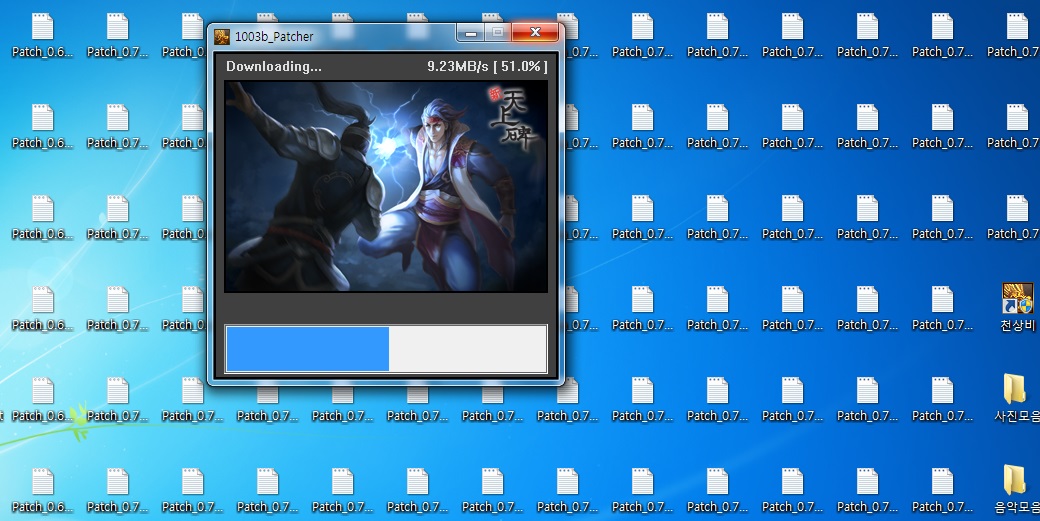Viewport: 1040px width, 521px height.
Task: Click the greyed-out maximize button of 1003b_Patcher
Action: (497, 32)
